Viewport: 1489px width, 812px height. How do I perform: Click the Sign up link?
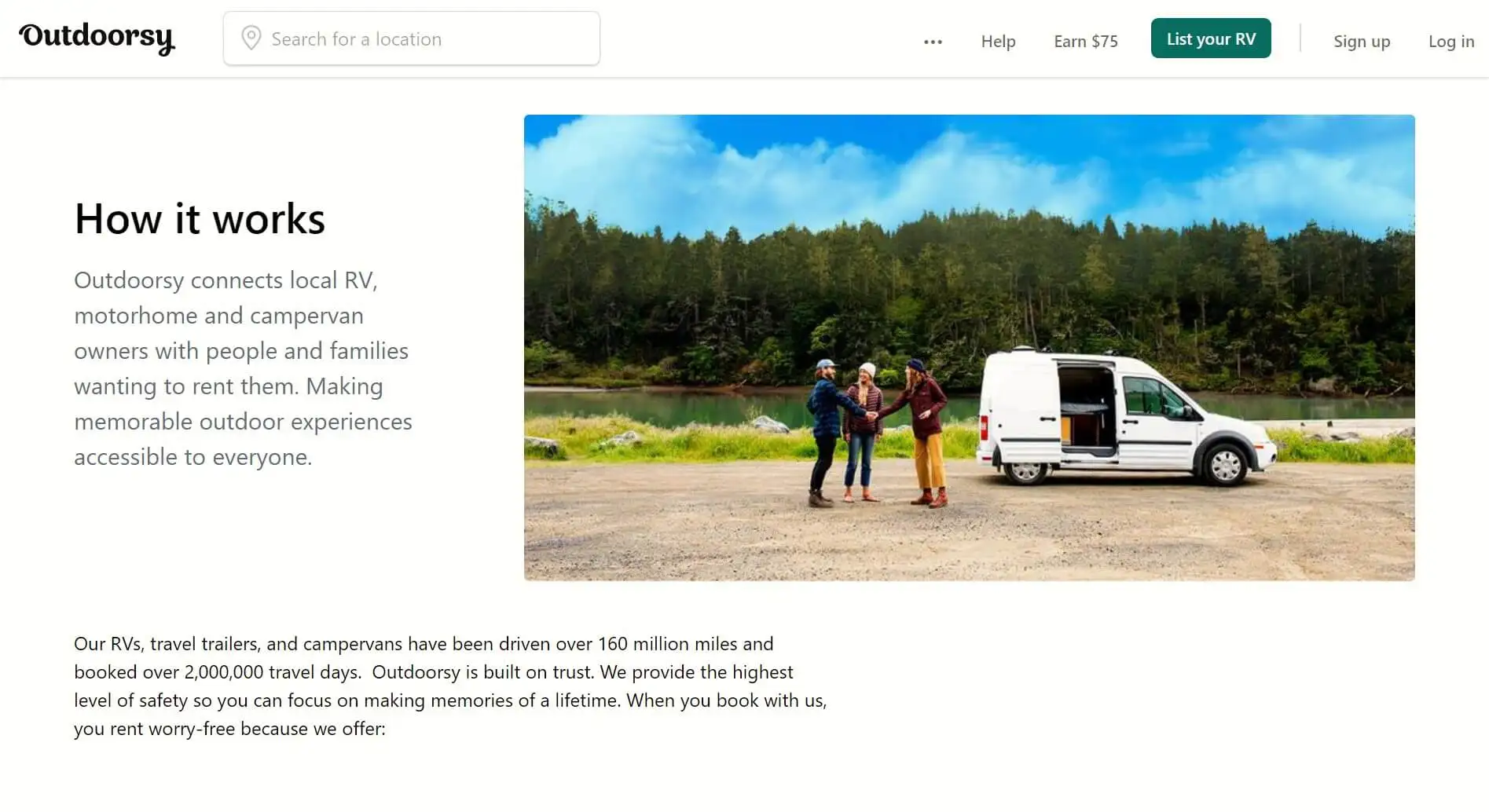pyautogui.click(x=1361, y=42)
